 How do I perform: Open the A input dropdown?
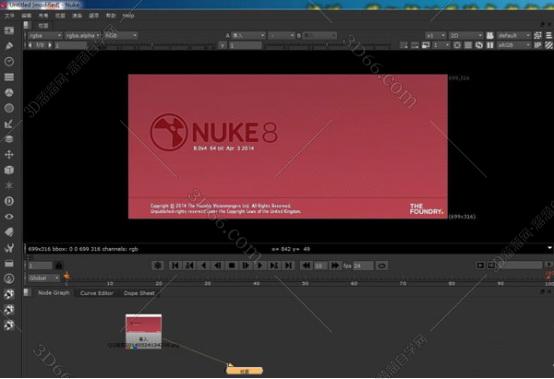tap(248, 36)
